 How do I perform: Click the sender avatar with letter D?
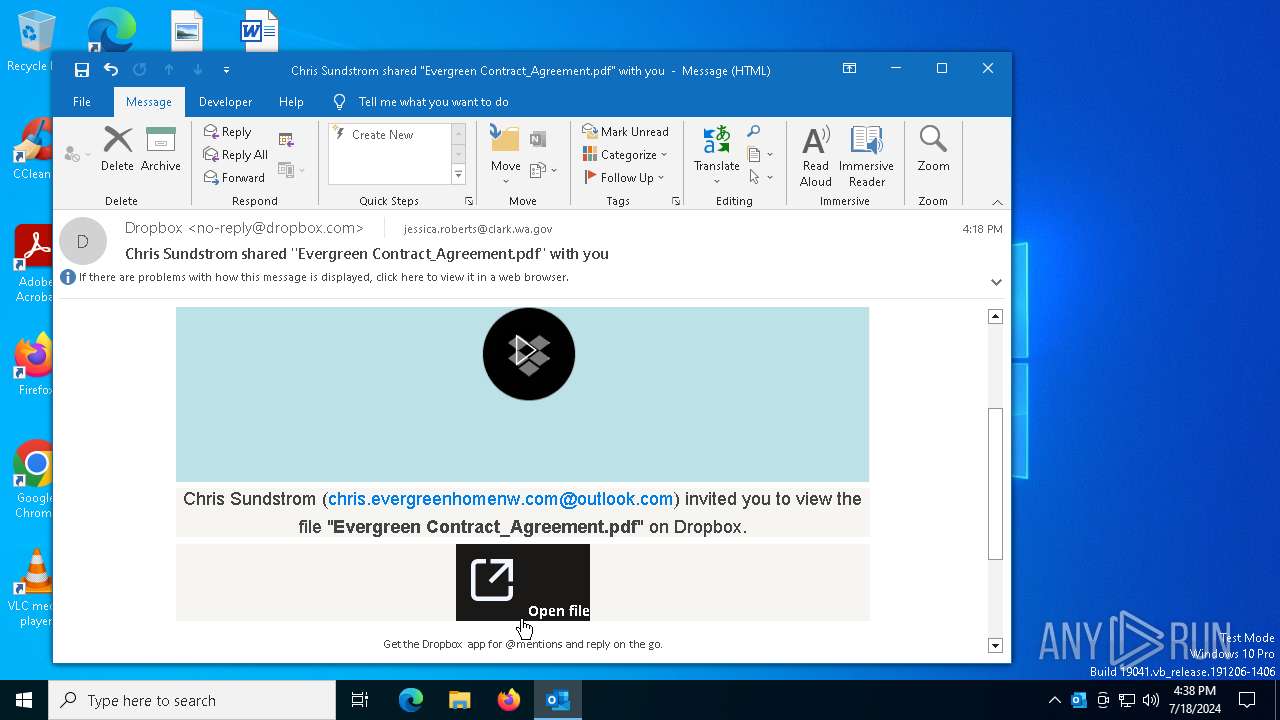(83, 241)
